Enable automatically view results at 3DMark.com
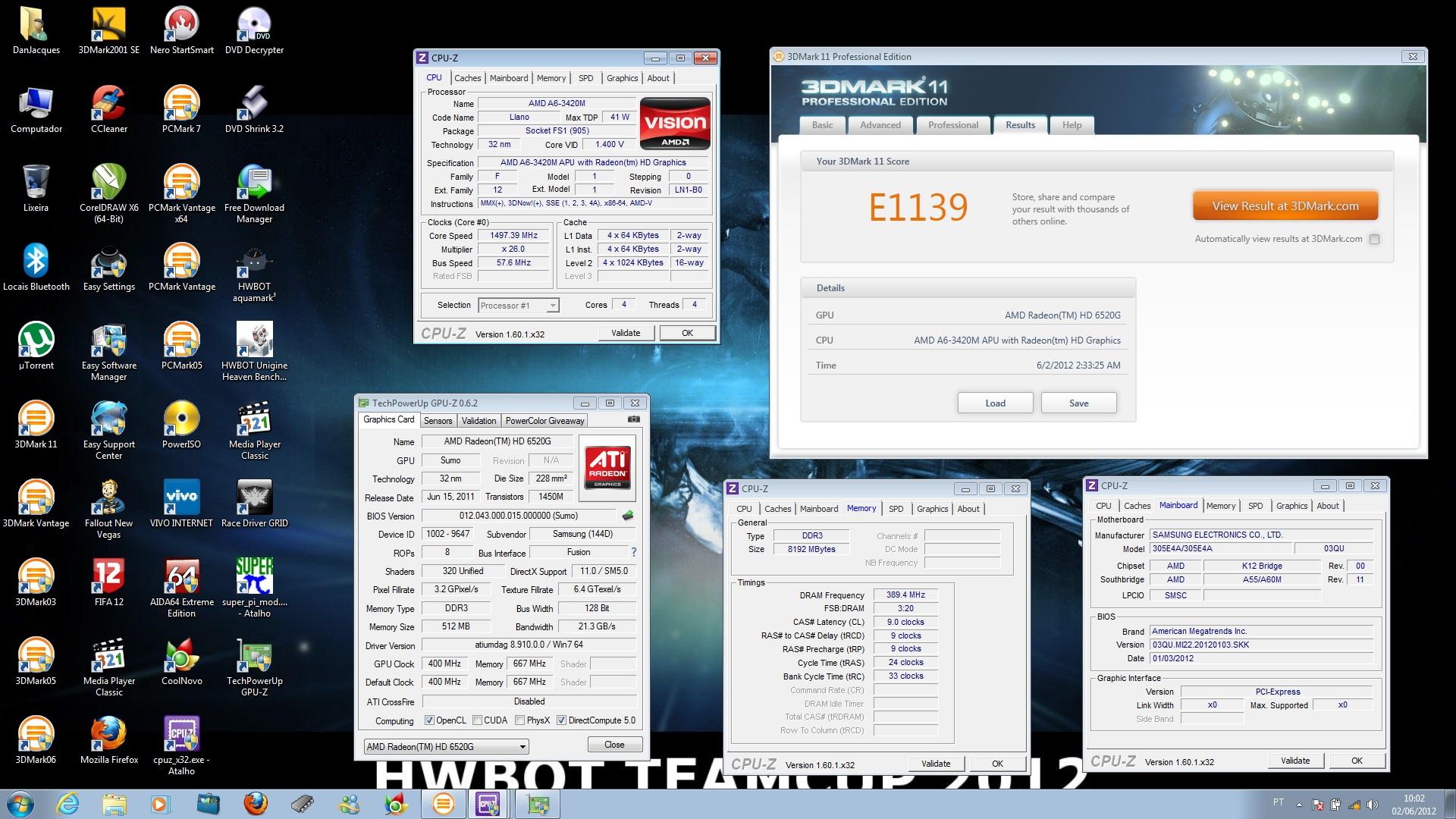1456x819 pixels. (x=1375, y=239)
